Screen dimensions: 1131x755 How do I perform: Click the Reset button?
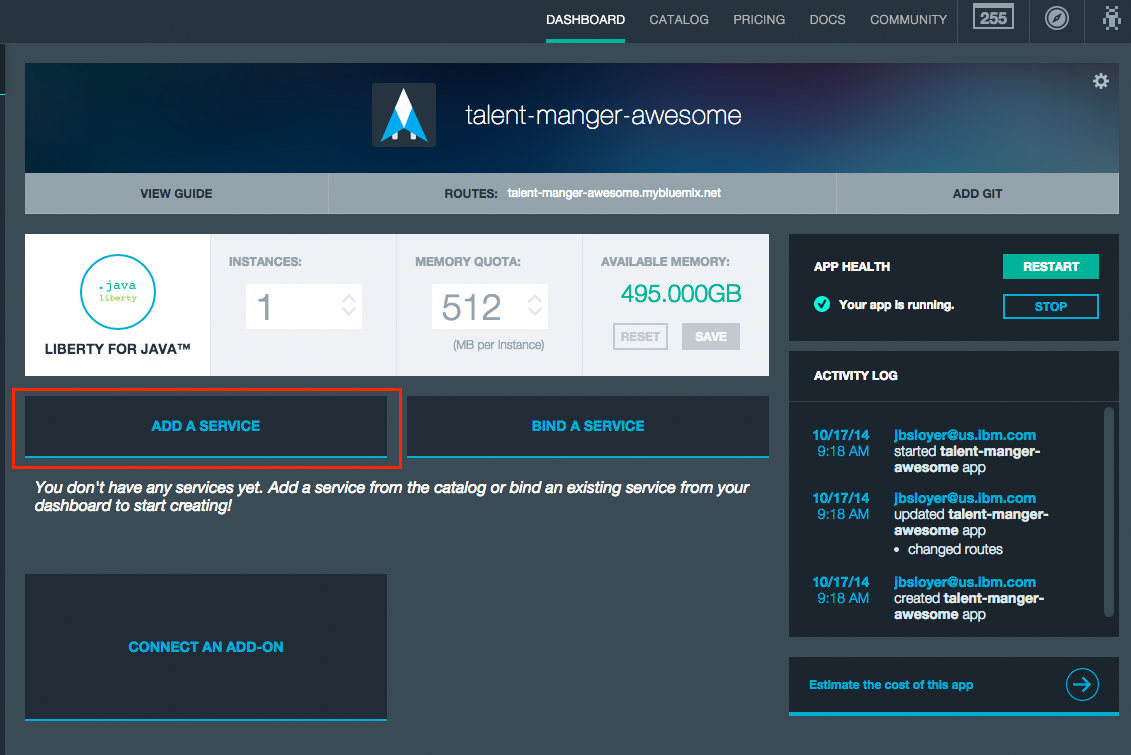point(641,337)
